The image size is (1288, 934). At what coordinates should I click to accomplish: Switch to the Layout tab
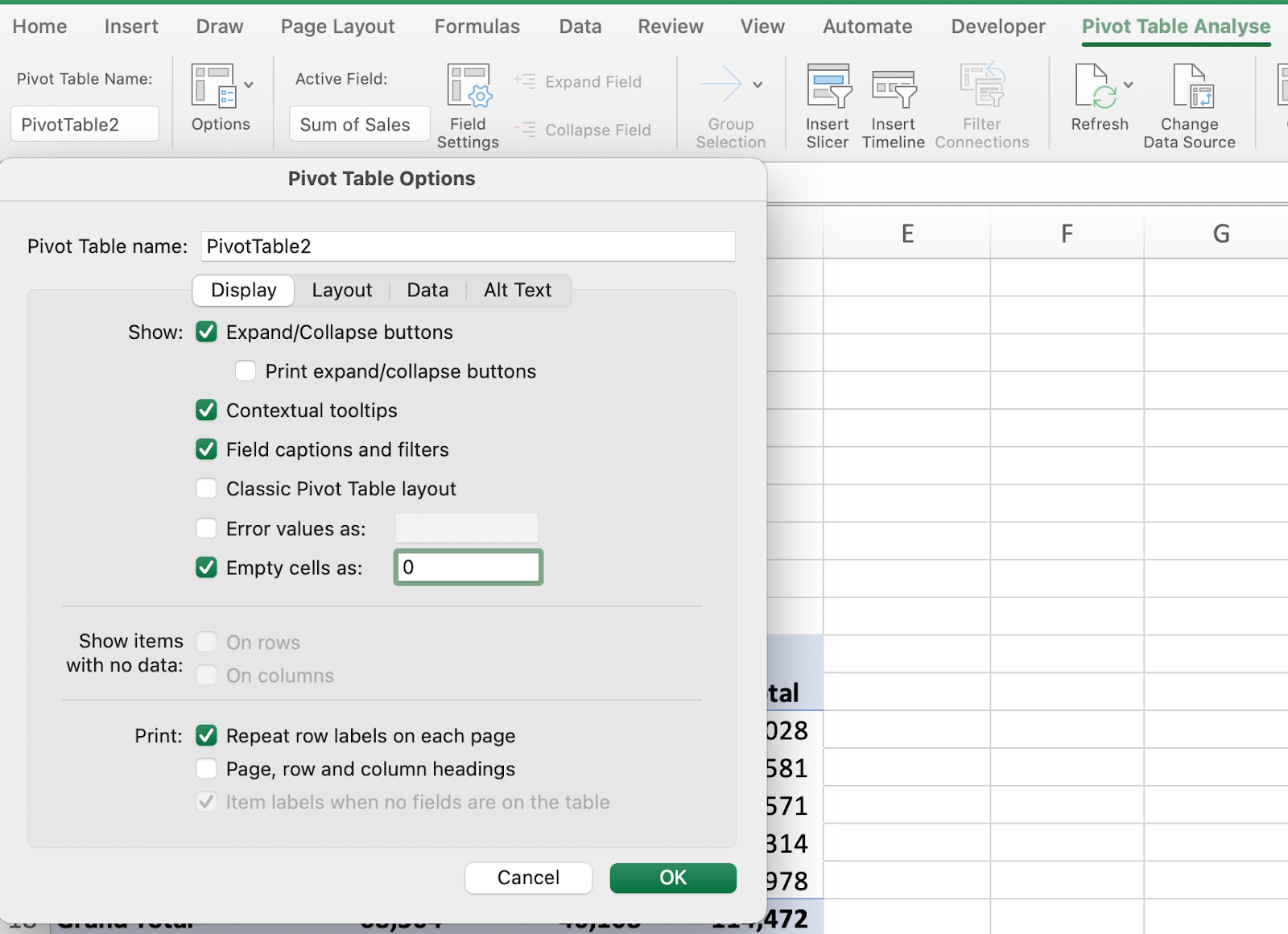tap(341, 290)
